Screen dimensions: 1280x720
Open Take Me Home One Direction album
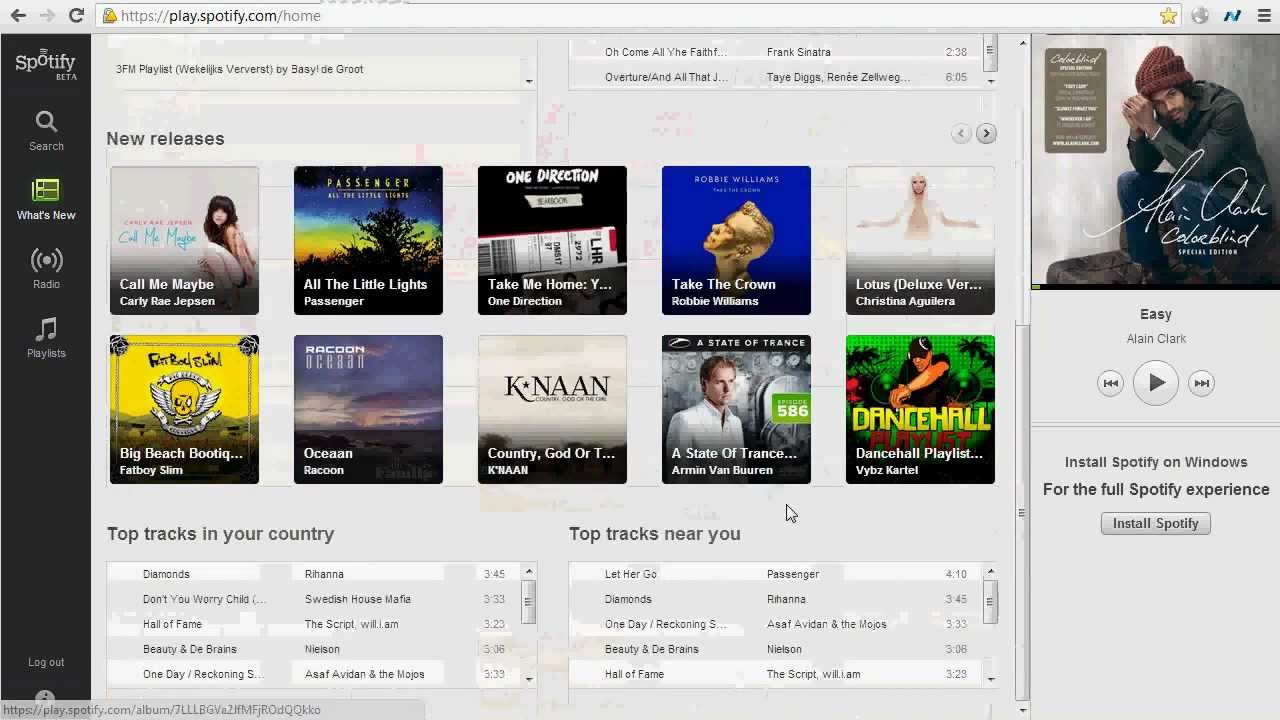click(552, 240)
